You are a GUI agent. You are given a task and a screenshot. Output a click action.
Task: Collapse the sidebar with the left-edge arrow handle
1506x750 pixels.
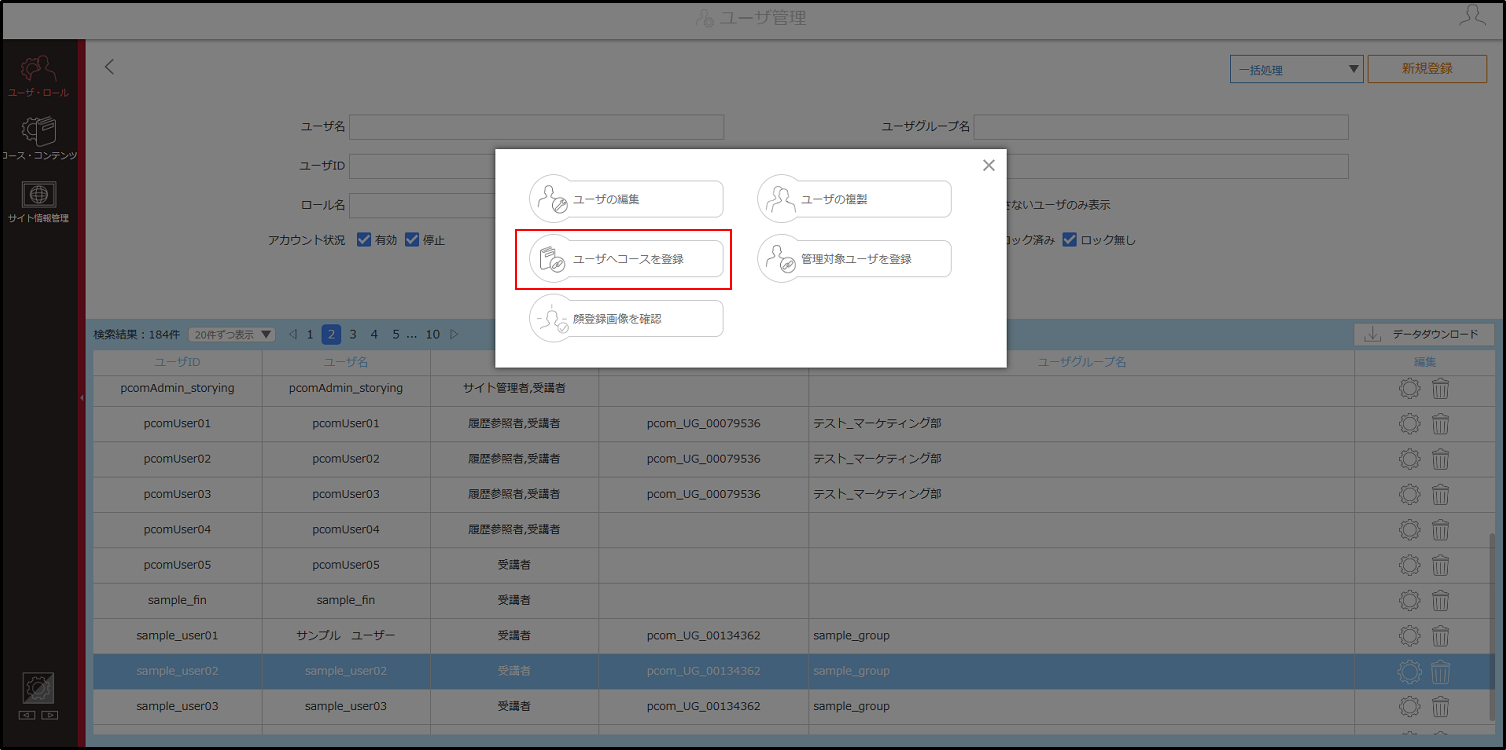tap(82, 398)
